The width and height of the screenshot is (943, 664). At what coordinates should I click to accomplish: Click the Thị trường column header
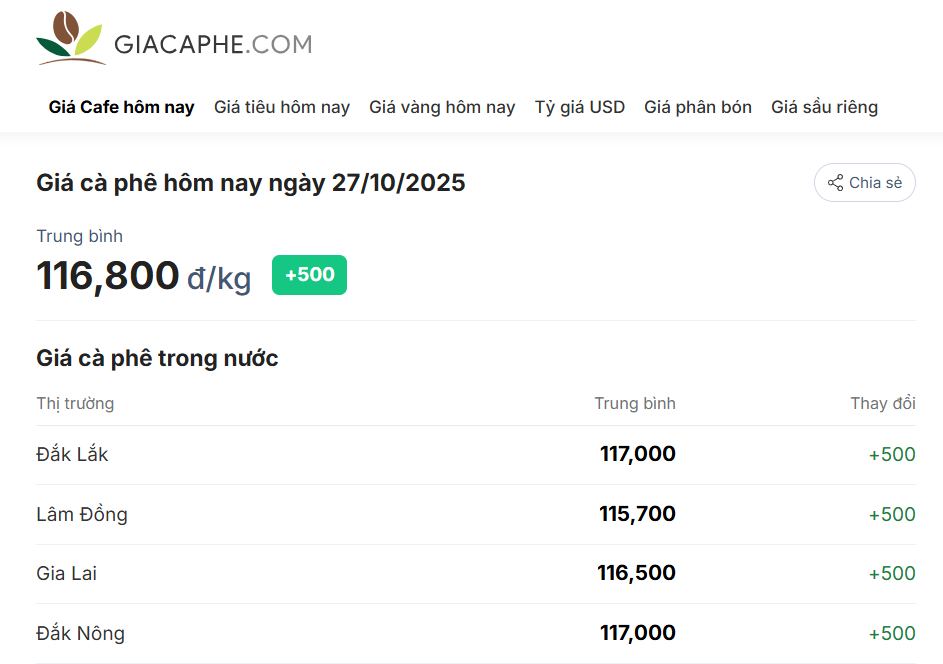point(75,403)
